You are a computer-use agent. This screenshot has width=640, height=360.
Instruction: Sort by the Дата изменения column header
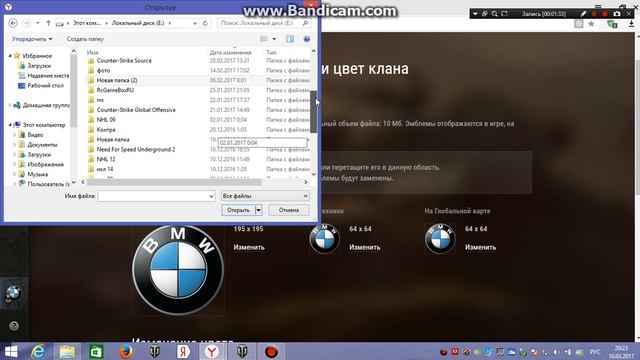[230, 52]
